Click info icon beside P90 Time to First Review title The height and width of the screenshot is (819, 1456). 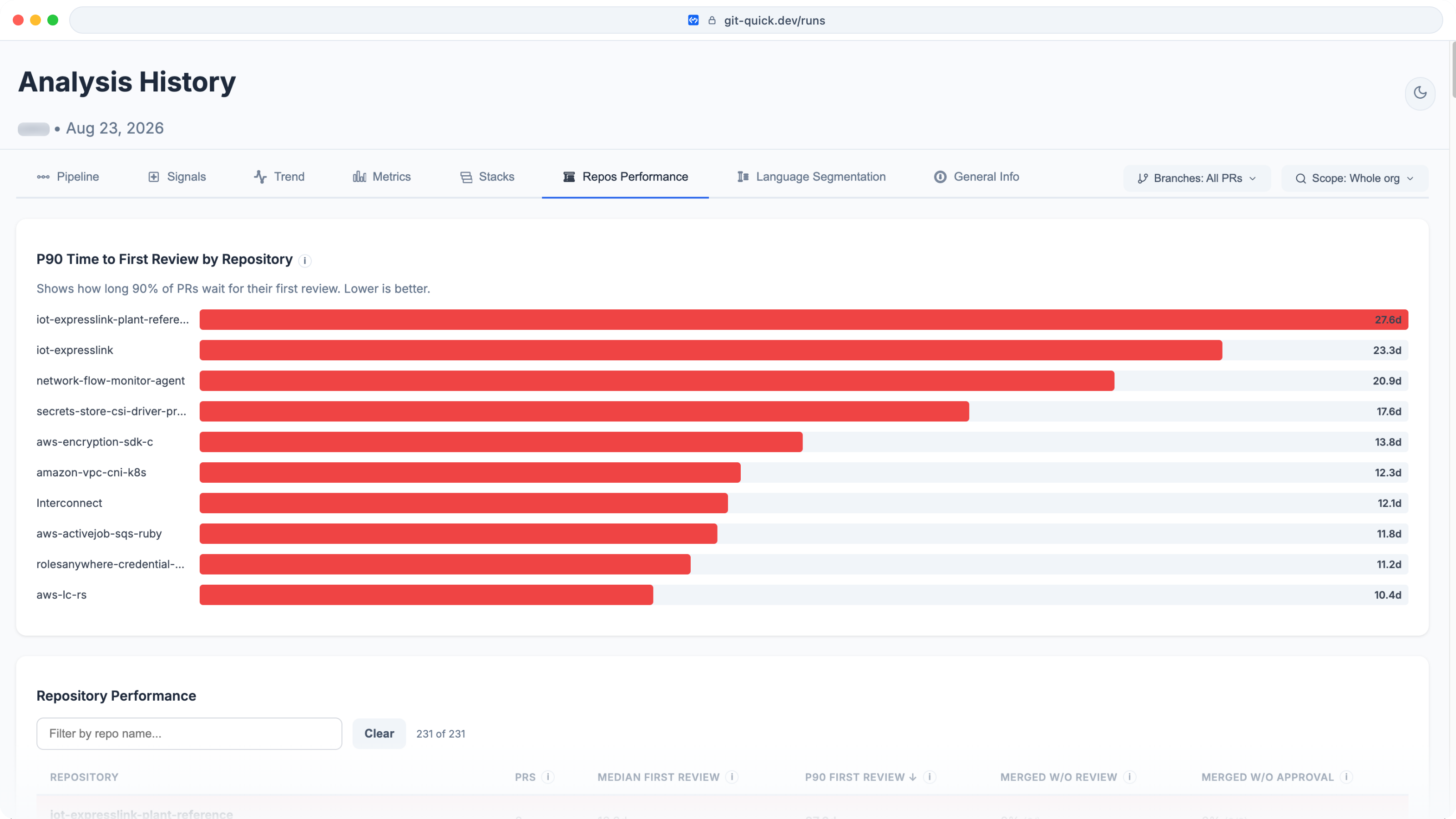pyautogui.click(x=305, y=261)
